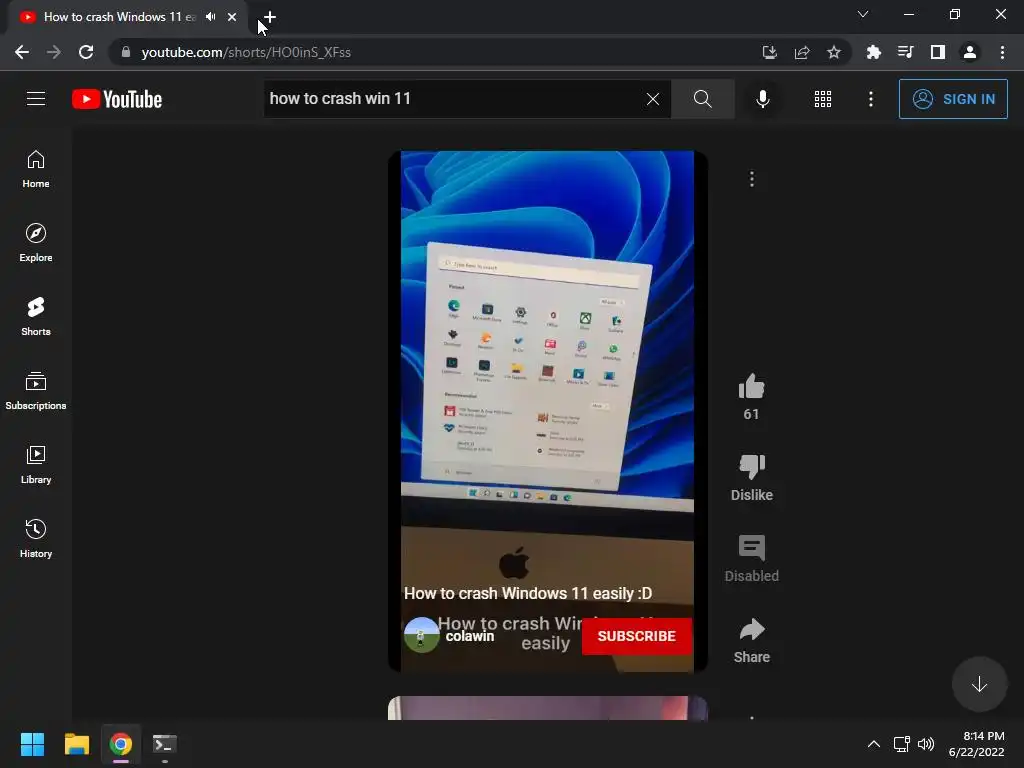Go forward in the browser
The width and height of the screenshot is (1024, 768).
54,52
